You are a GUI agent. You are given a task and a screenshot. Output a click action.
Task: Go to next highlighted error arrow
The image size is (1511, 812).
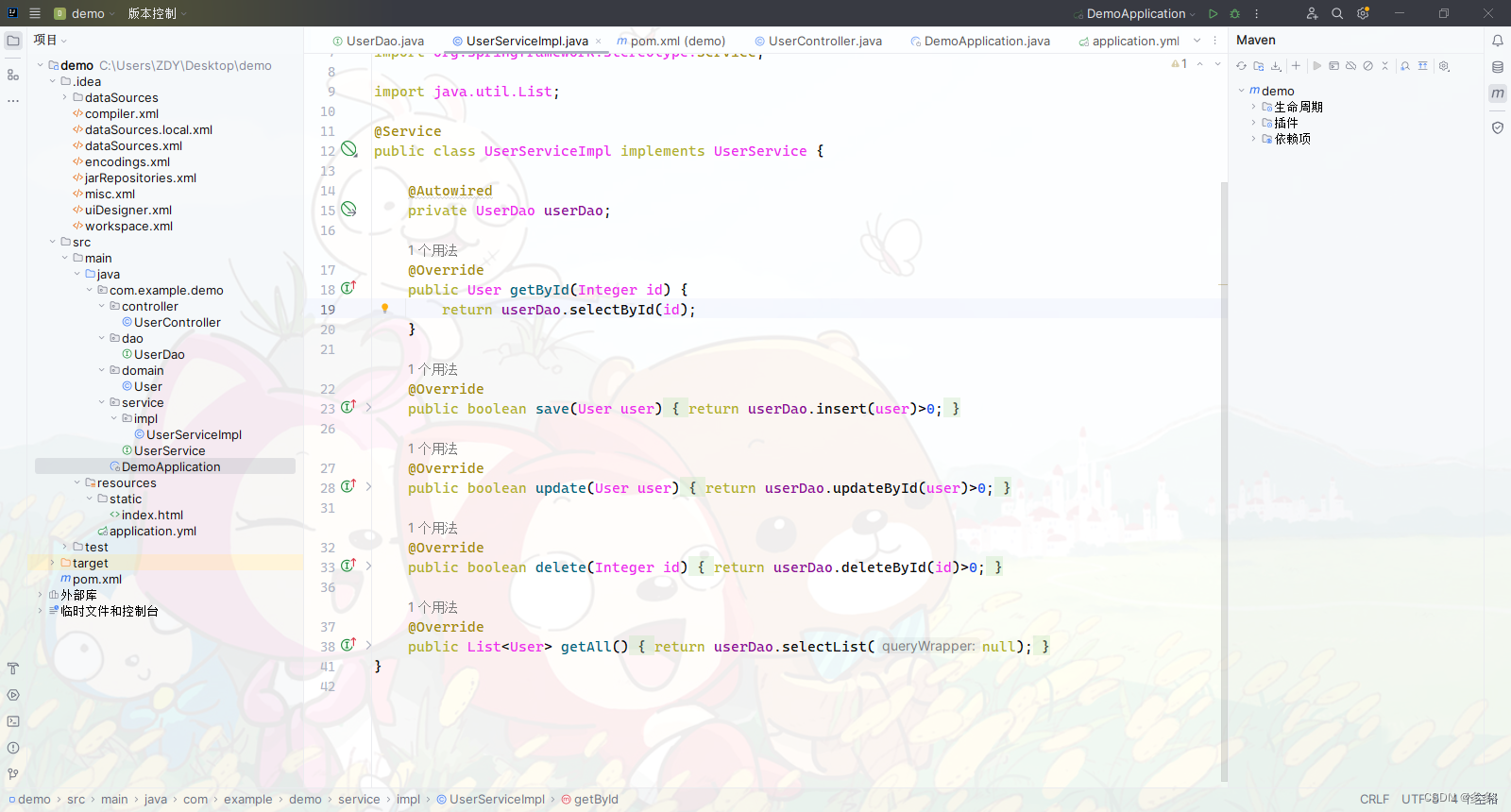[1217, 64]
